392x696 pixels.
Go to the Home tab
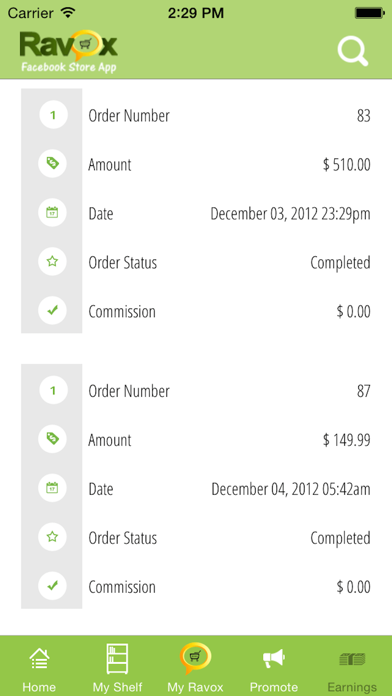39,666
